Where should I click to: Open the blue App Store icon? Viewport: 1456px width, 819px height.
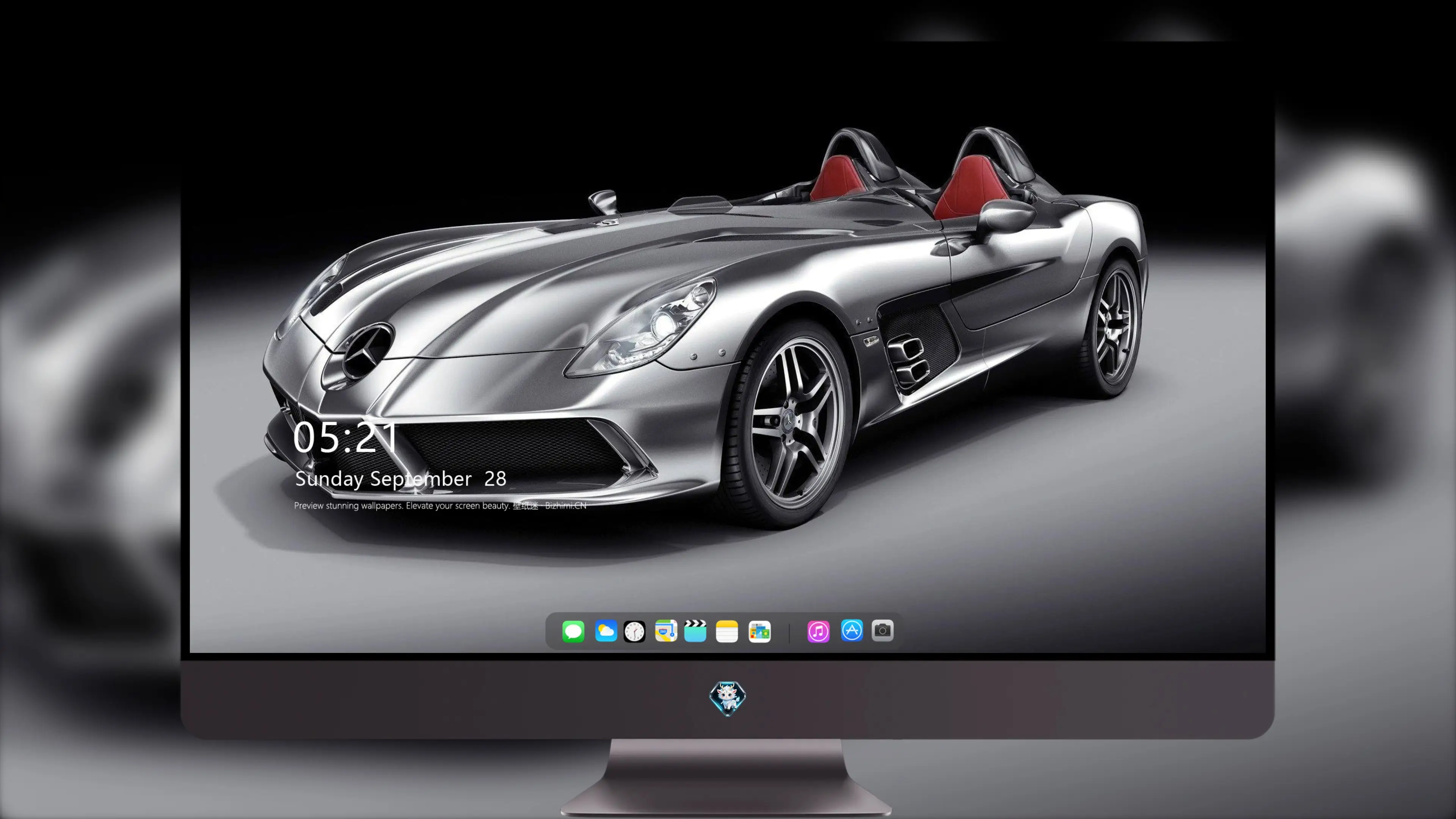852,630
